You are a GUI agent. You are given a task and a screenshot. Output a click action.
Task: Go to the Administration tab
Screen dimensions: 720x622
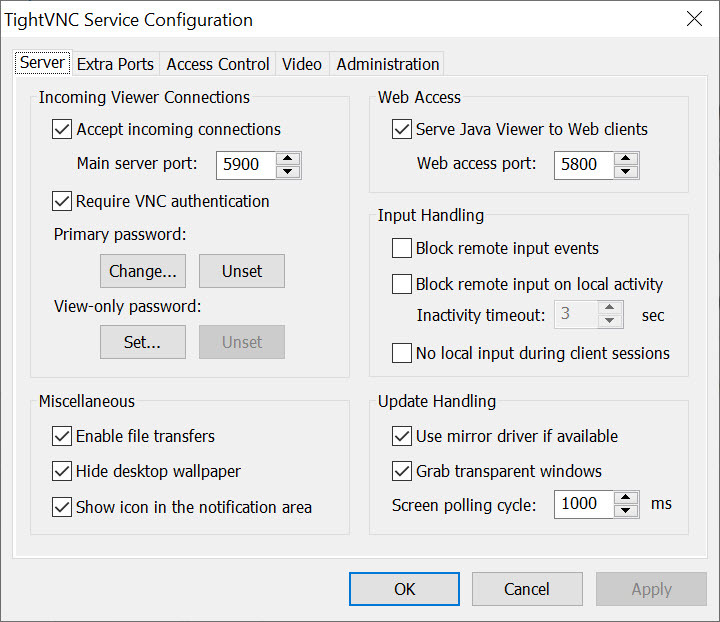pyautogui.click(x=388, y=64)
